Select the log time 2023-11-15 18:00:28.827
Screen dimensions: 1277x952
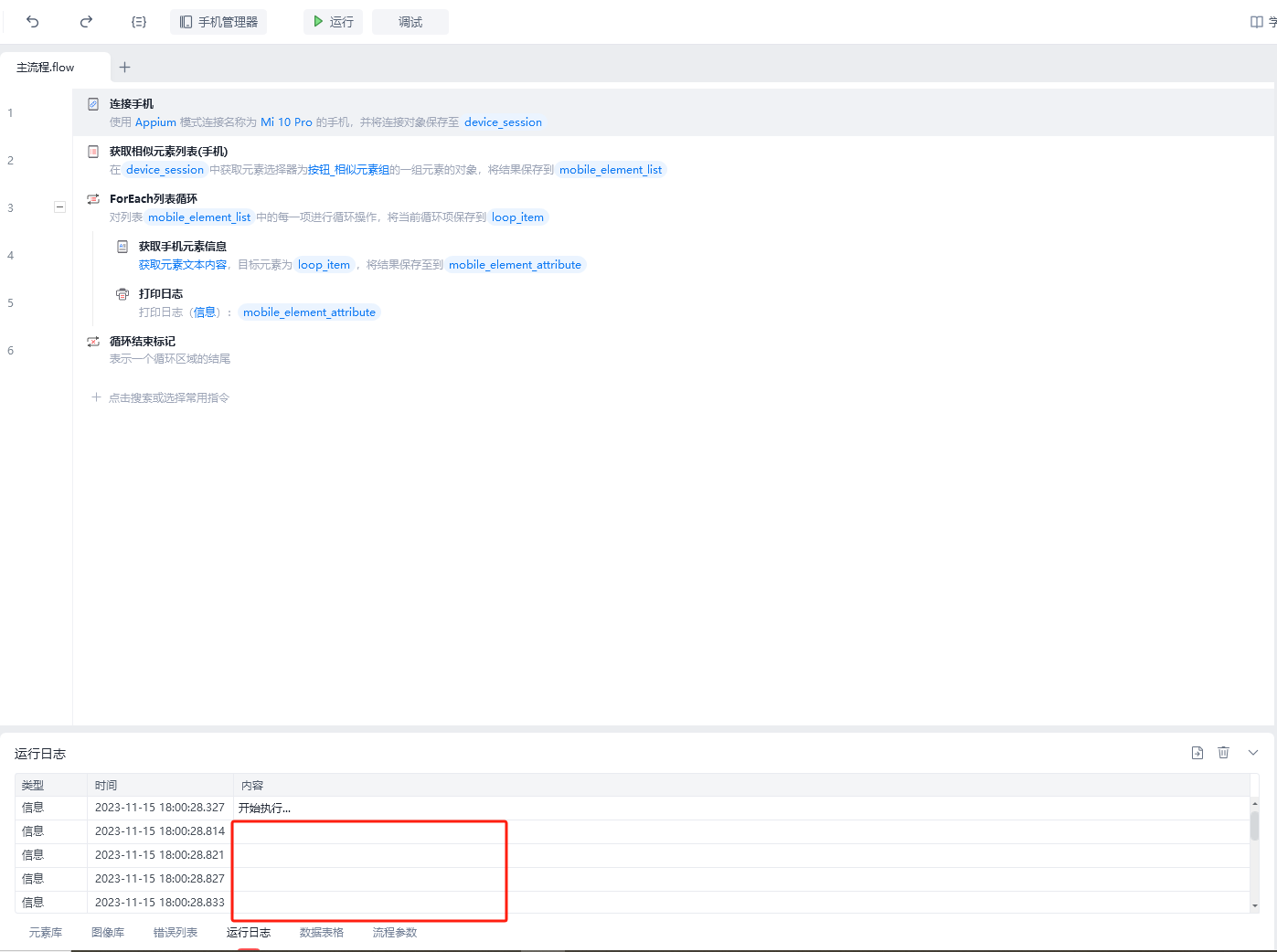point(160,879)
